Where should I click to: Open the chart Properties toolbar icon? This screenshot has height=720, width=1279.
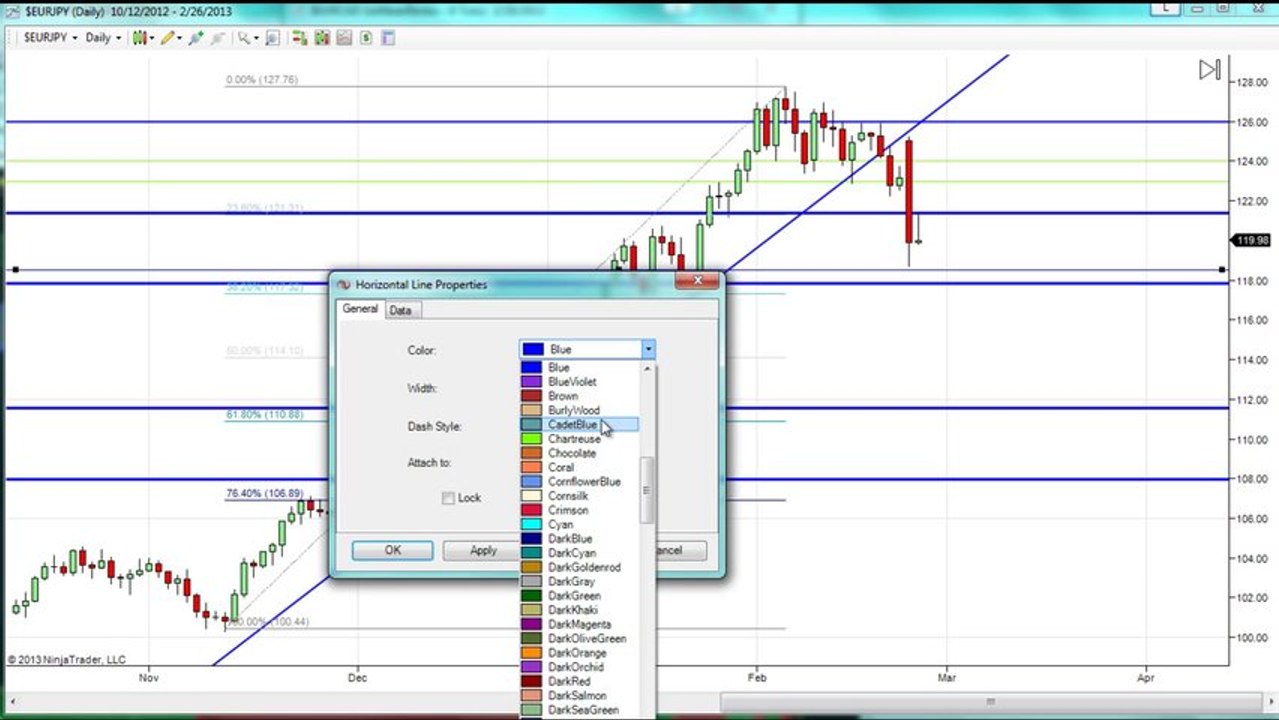pyautogui.click(x=388, y=38)
